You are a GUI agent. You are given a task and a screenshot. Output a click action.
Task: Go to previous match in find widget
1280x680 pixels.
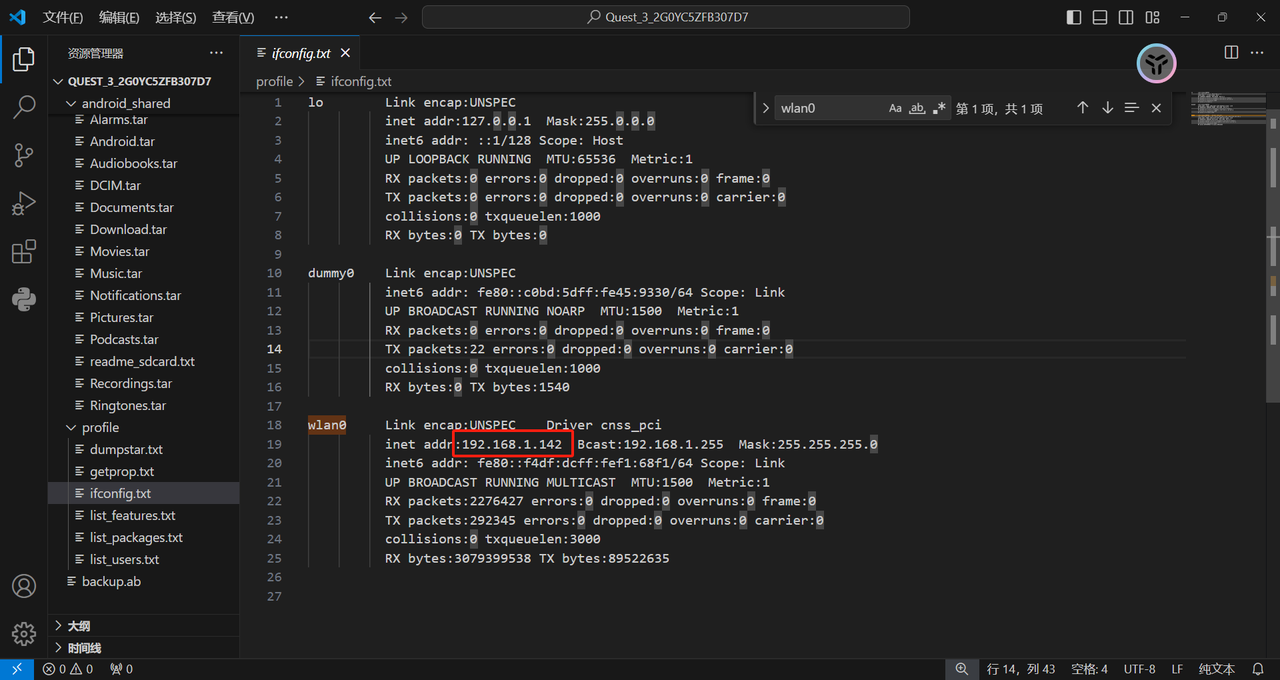(x=1082, y=108)
